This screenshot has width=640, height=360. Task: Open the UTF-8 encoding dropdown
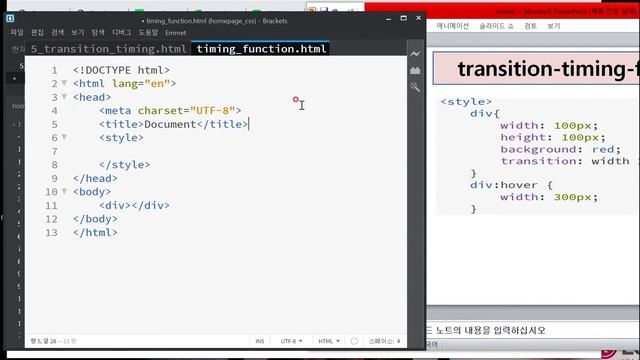pyautogui.click(x=291, y=341)
